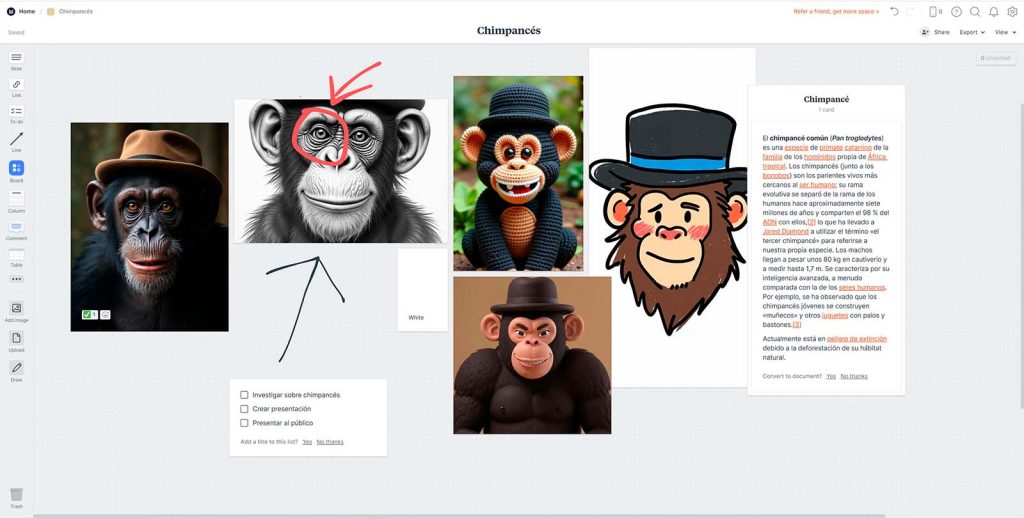Expand more tools via three-dots button
Screen dimensions: 1024x518
pyautogui.click(x=16, y=279)
